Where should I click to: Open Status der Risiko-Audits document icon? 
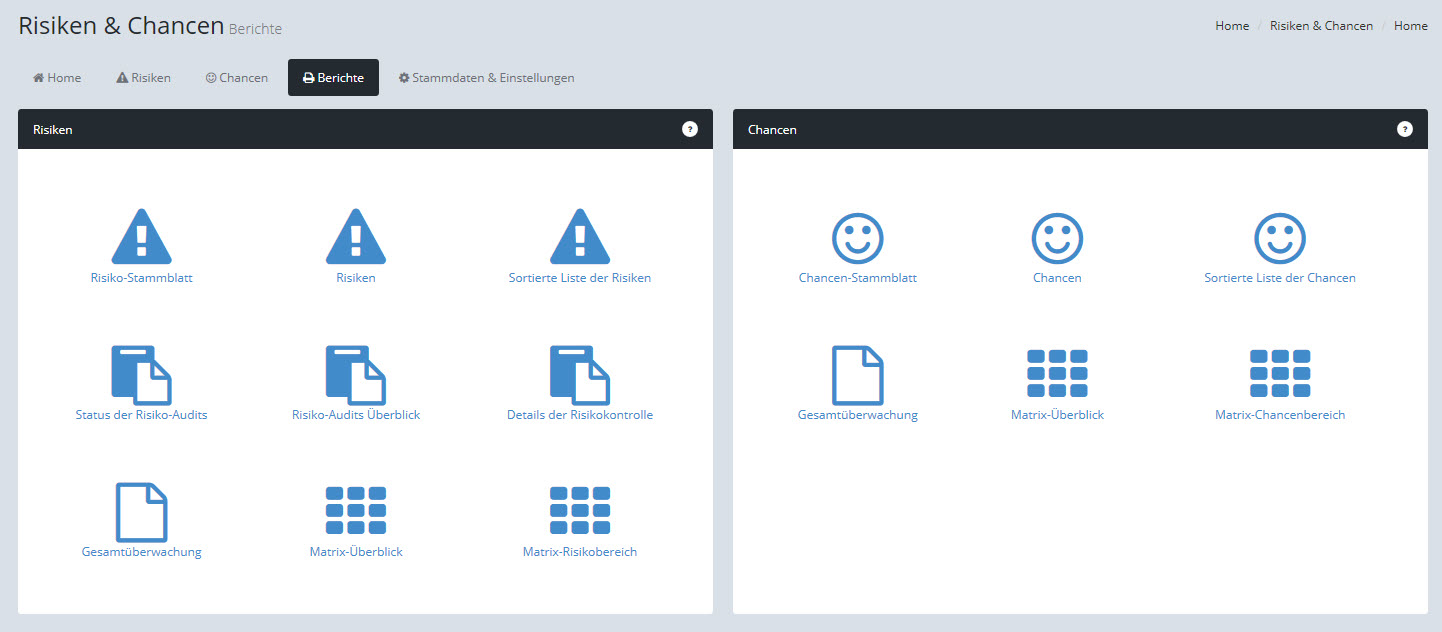(x=141, y=374)
